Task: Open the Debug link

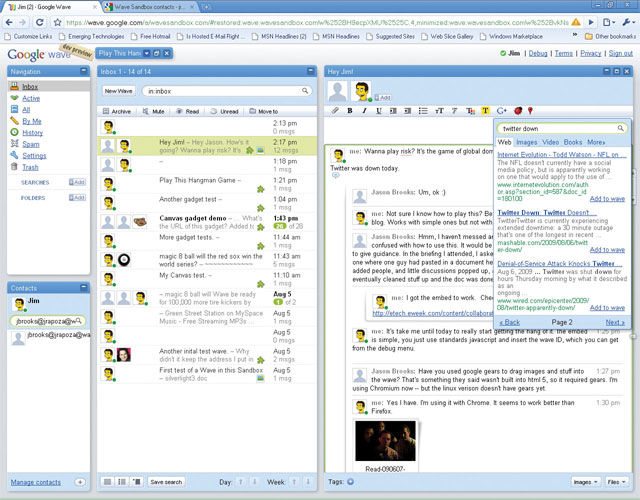Action: point(538,53)
